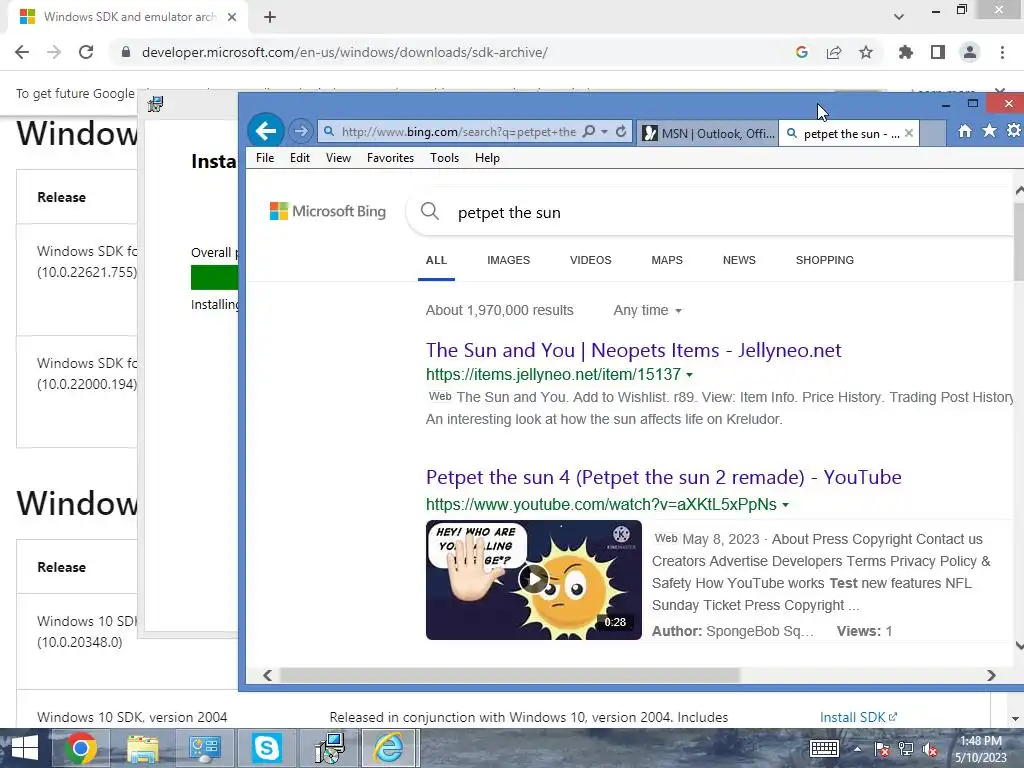1024x768 pixels.
Task: Open IE address bar autocomplete dropdown
Action: [605, 132]
